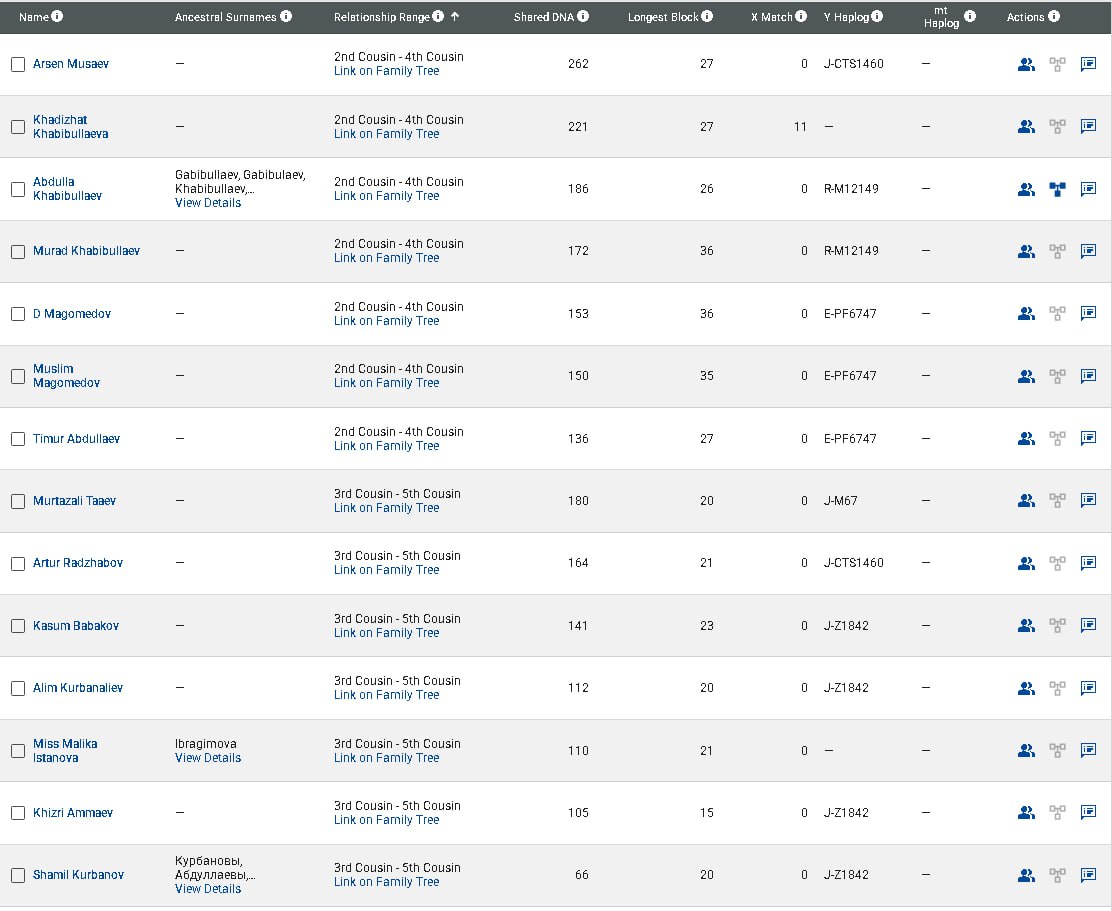Select checkbox for Timur Abdullaev
This screenshot has width=1112, height=911.
(18, 439)
